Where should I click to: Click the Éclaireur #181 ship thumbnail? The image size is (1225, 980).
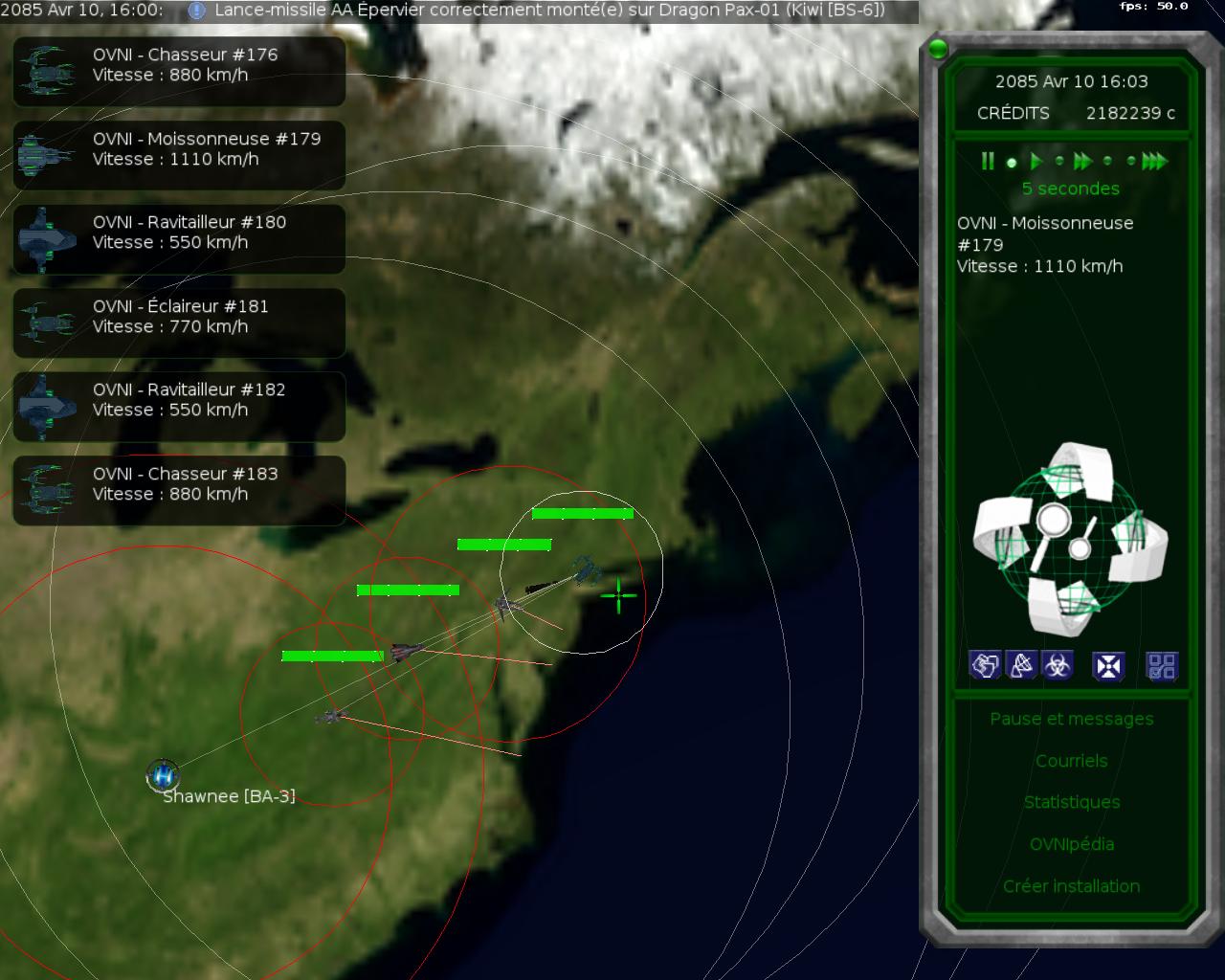coord(47,323)
